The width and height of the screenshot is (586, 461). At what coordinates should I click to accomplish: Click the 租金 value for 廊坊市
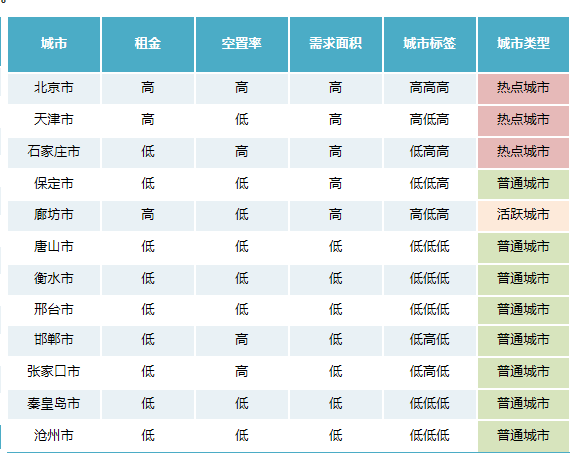[x=148, y=216]
